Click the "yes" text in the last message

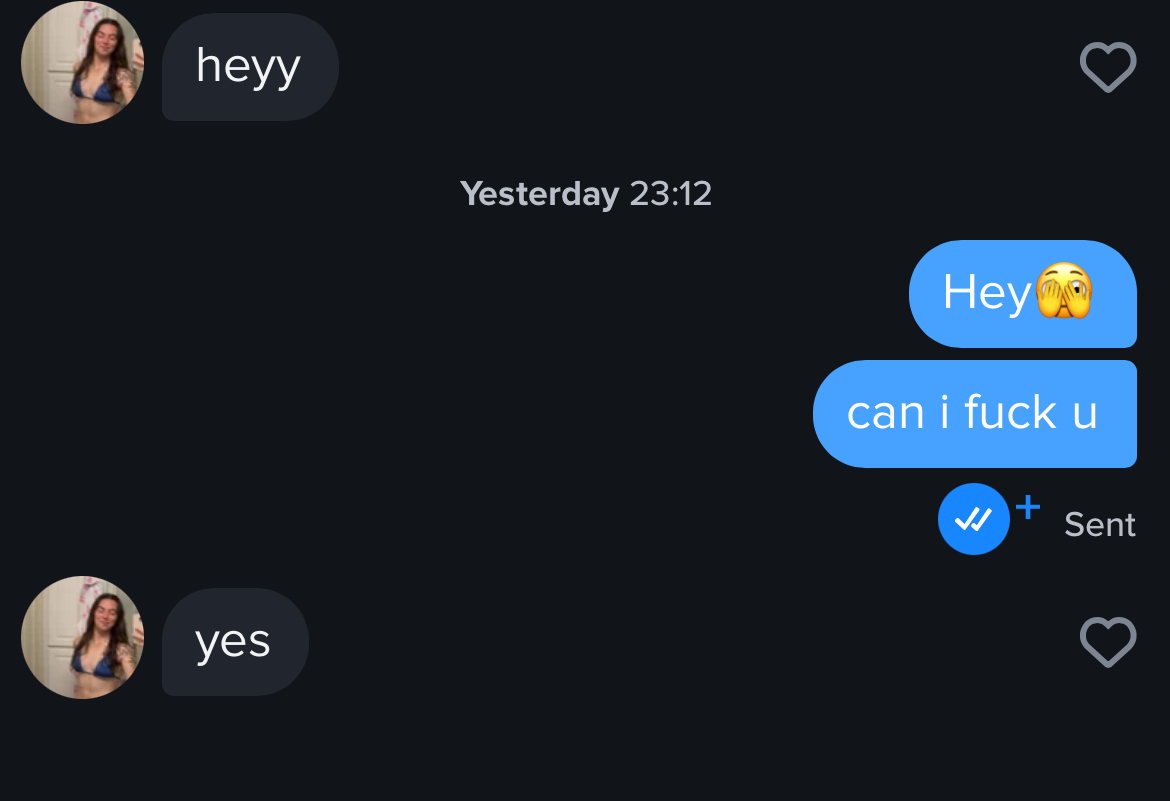coord(232,643)
